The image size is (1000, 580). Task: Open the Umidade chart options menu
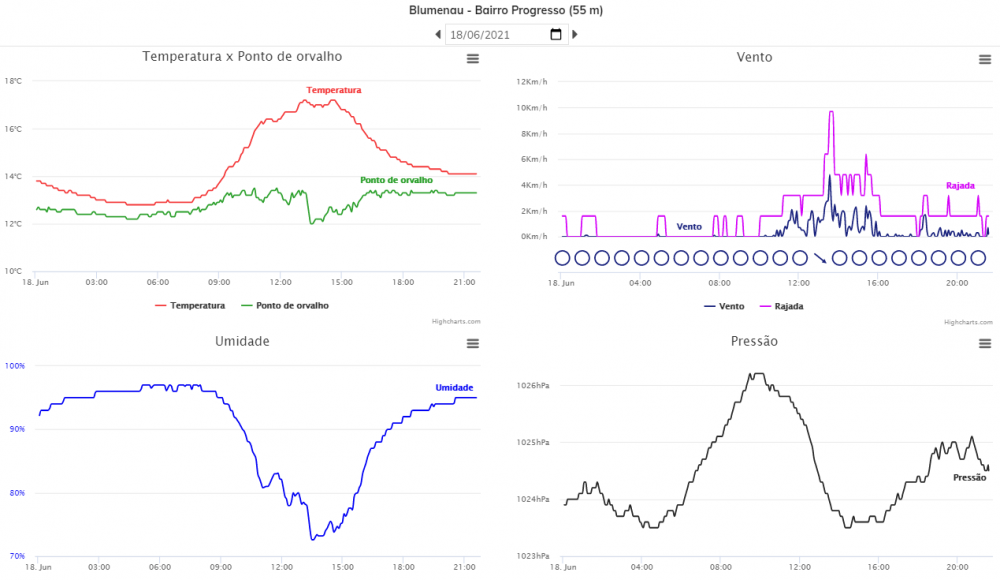pos(473,343)
